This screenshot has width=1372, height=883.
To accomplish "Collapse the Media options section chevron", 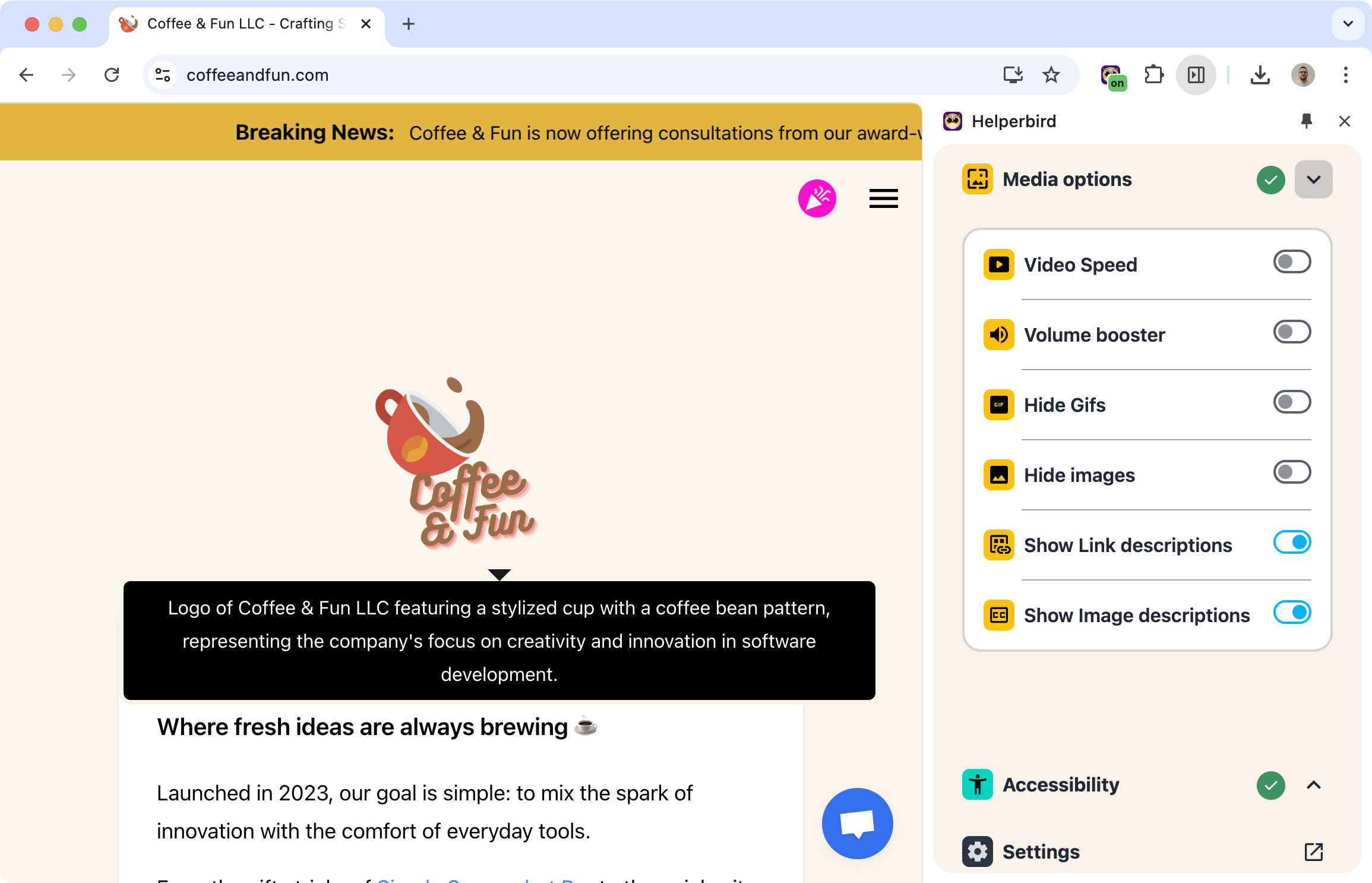I will click(x=1313, y=179).
